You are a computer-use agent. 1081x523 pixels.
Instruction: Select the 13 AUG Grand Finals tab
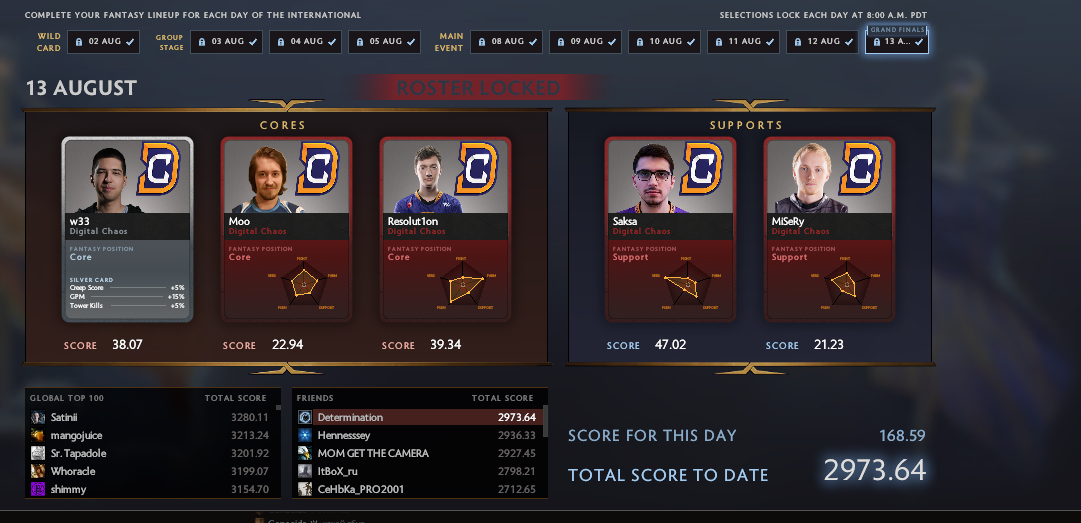[897, 41]
